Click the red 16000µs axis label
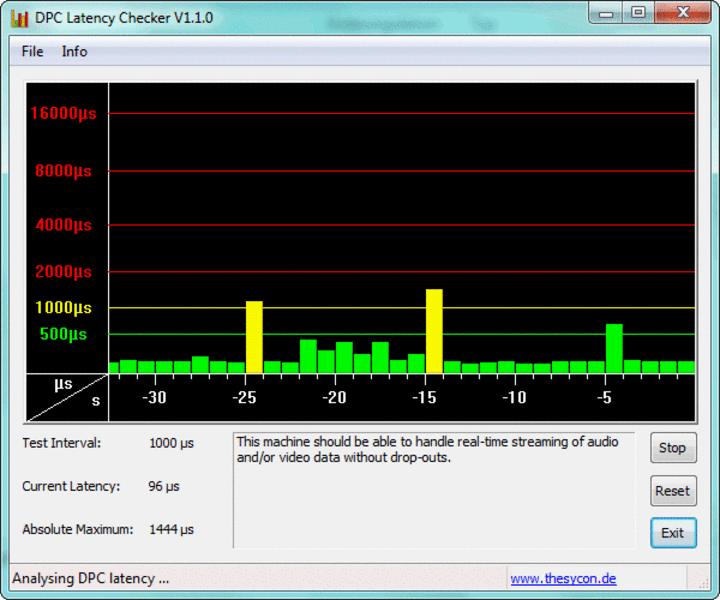The height and width of the screenshot is (600, 720). coord(63,113)
